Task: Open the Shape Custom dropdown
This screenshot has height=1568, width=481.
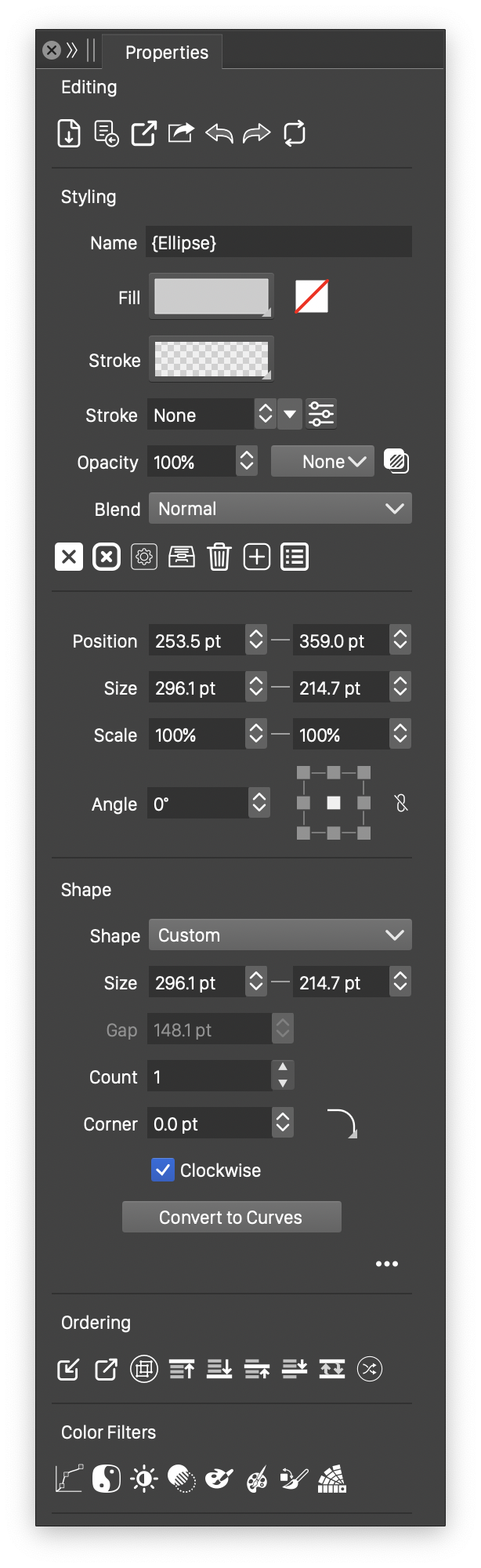Action: [280, 935]
